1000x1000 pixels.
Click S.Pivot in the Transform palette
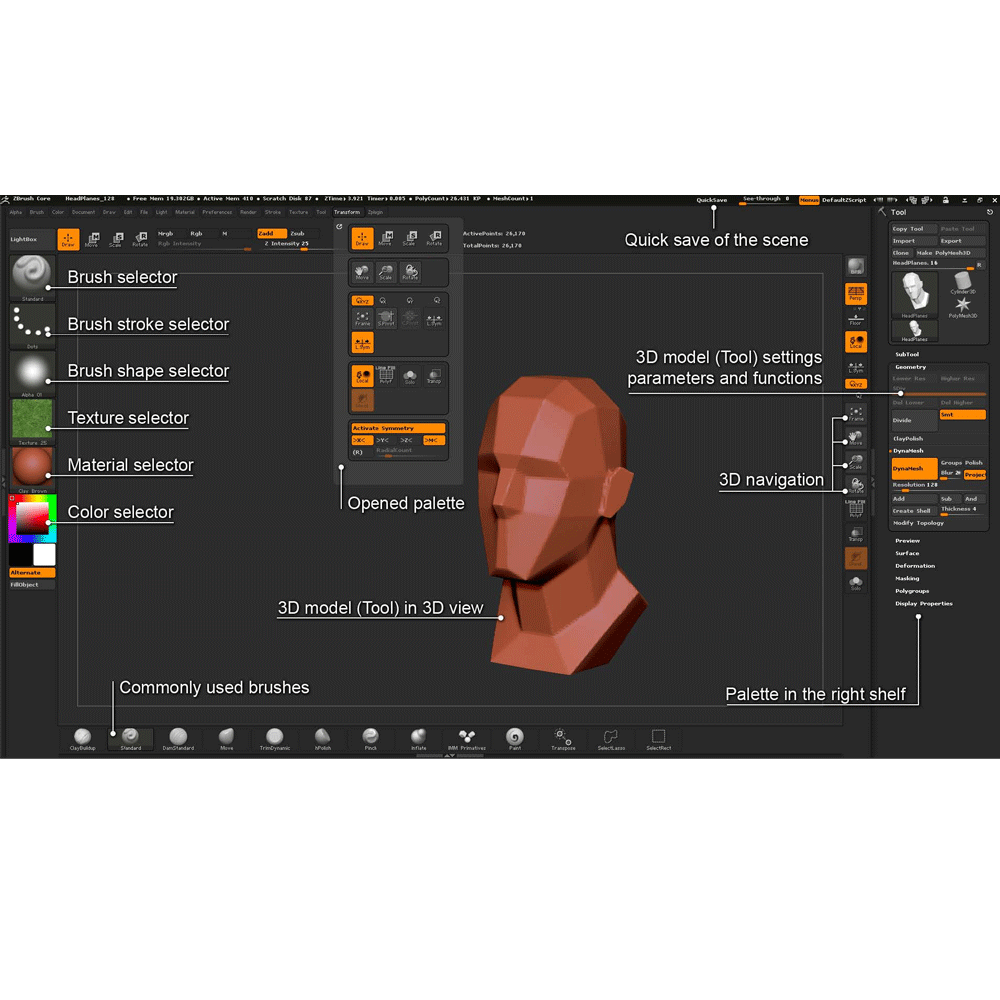point(386,318)
